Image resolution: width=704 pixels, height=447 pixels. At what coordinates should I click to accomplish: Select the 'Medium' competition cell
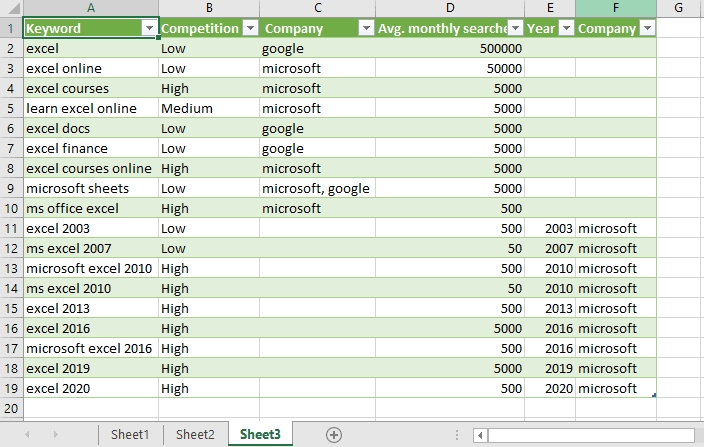click(209, 108)
